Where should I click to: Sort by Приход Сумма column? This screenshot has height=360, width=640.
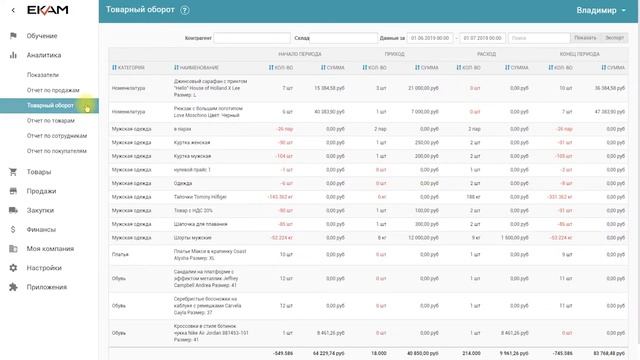427,67
